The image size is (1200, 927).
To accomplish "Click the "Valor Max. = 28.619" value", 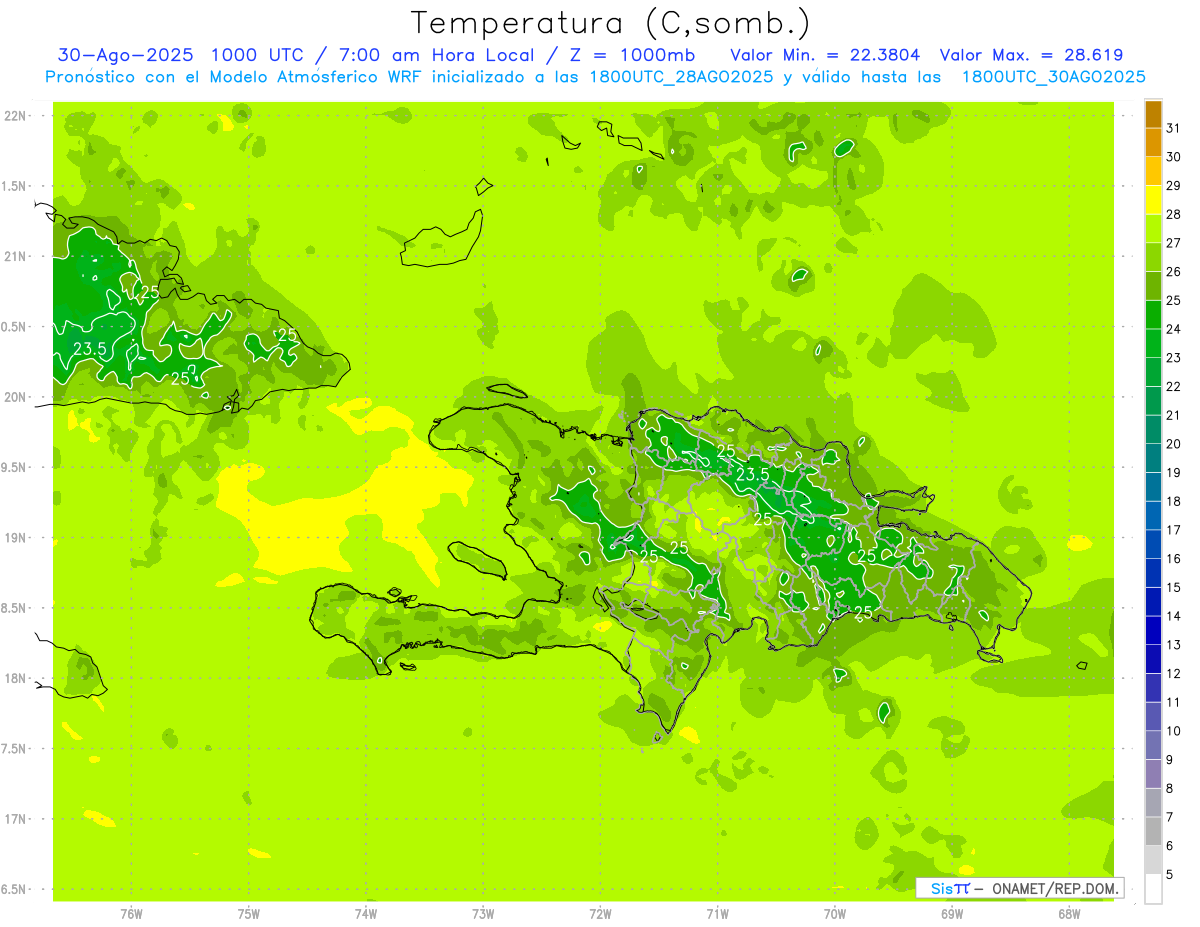I will tap(1032, 55).
